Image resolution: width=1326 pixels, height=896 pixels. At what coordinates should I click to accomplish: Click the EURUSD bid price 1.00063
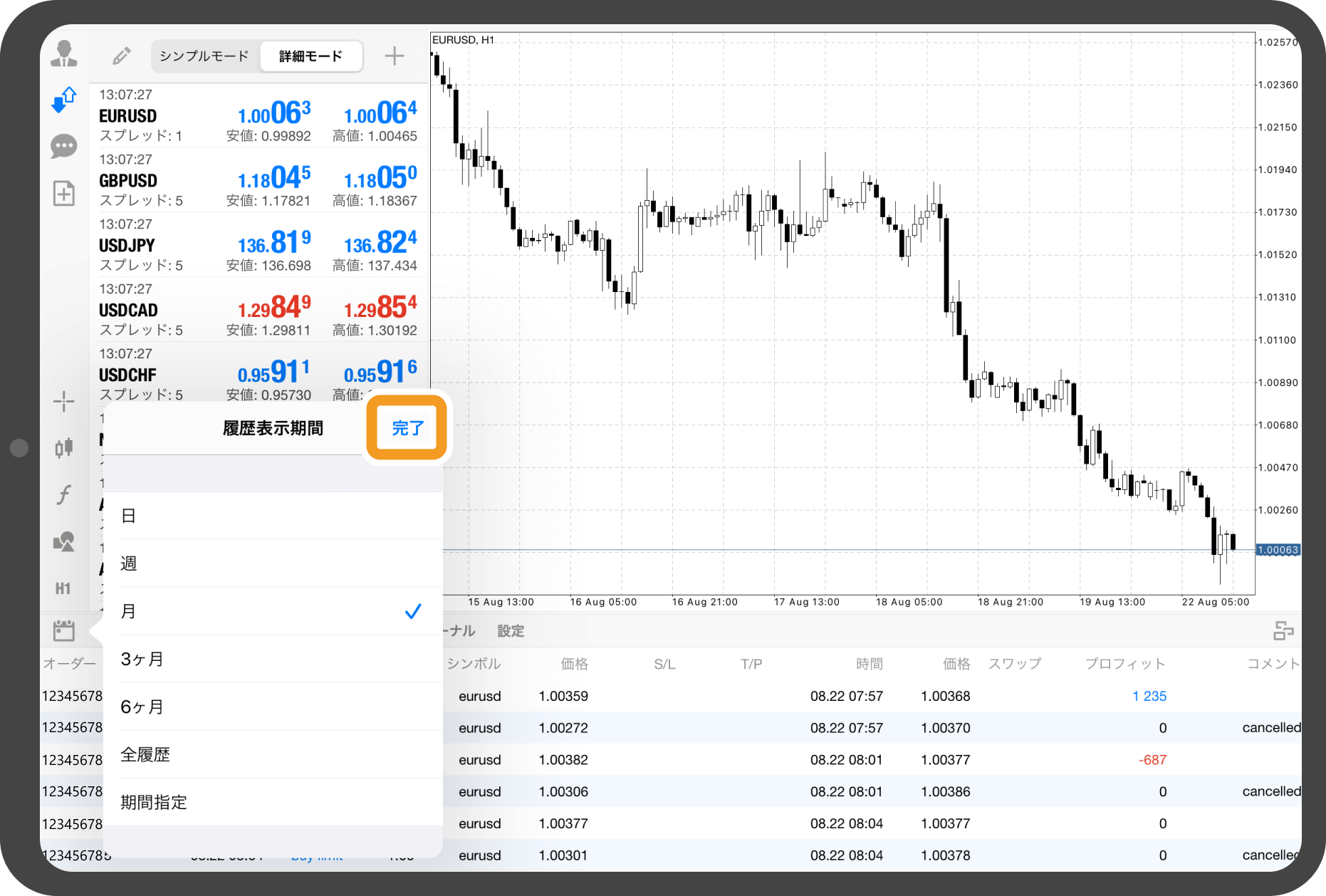point(274,113)
